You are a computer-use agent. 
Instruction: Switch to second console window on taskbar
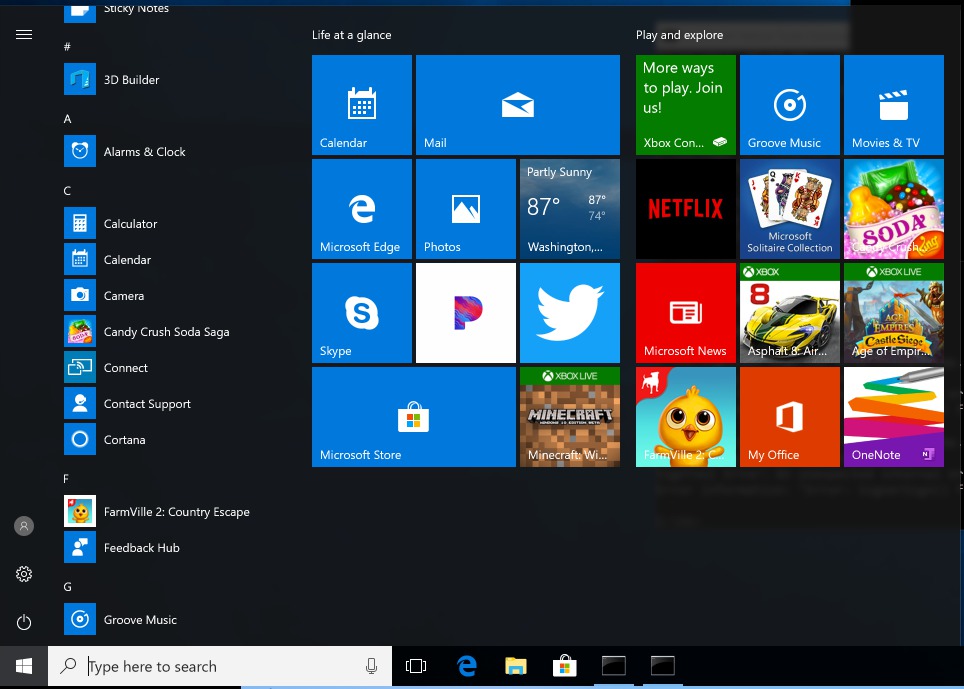tap(663, 666)
